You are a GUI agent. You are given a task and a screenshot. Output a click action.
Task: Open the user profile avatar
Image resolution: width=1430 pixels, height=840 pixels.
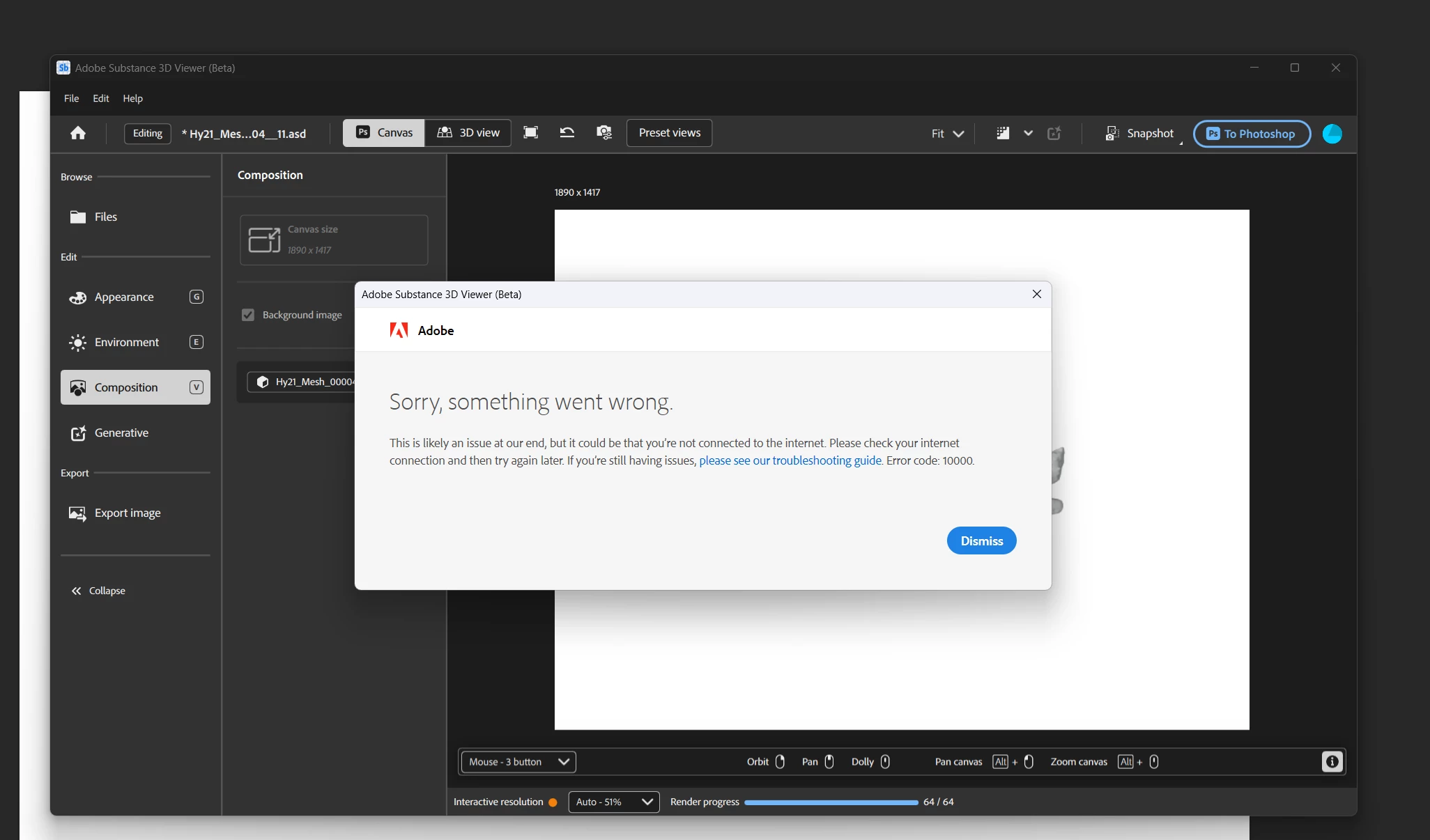click(1332, 134)
